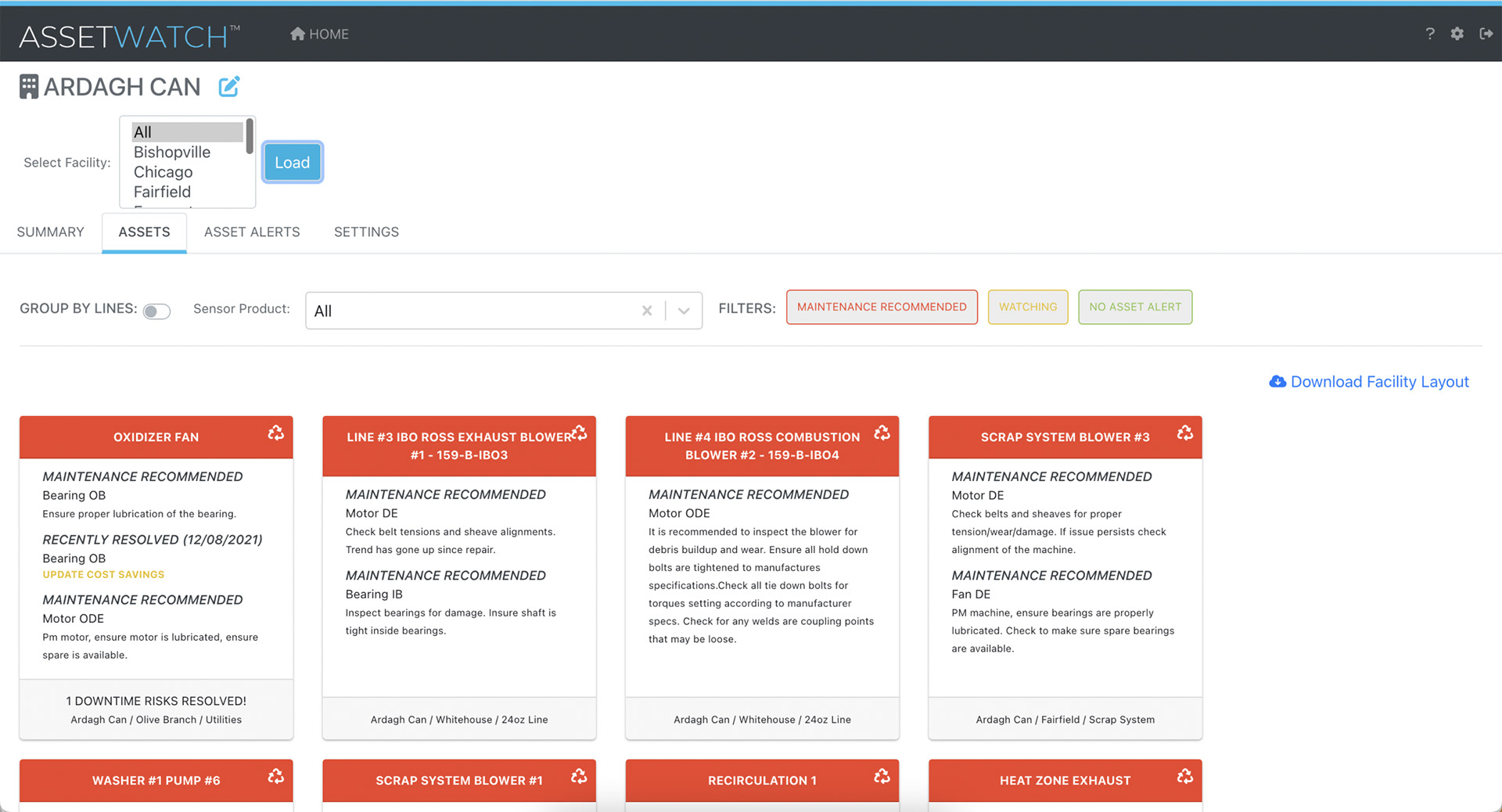This screenshot has height=812, width=1502.
Task: Select Fairfield facility option
Action: (187, 192)
